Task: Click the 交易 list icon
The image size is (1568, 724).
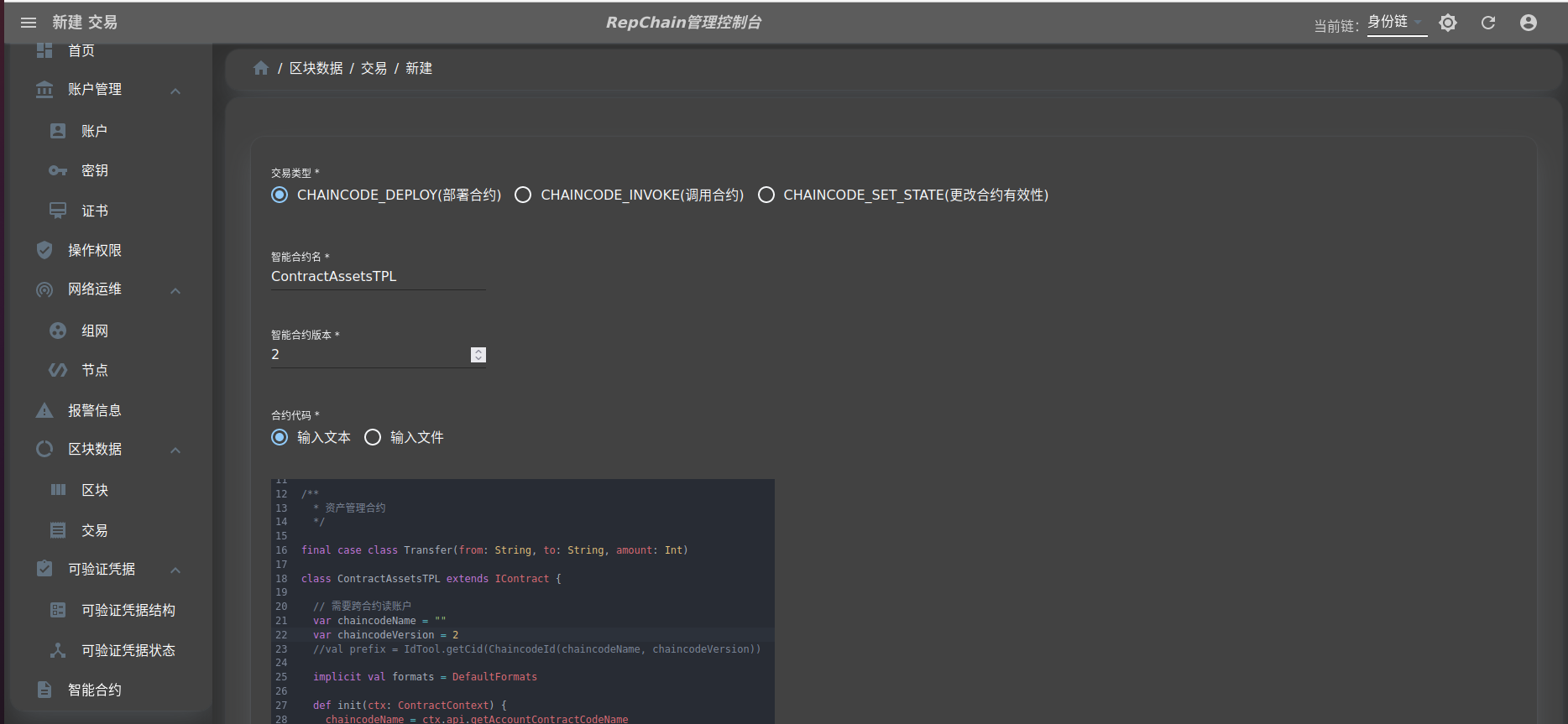Action: (x=58, y=530)
